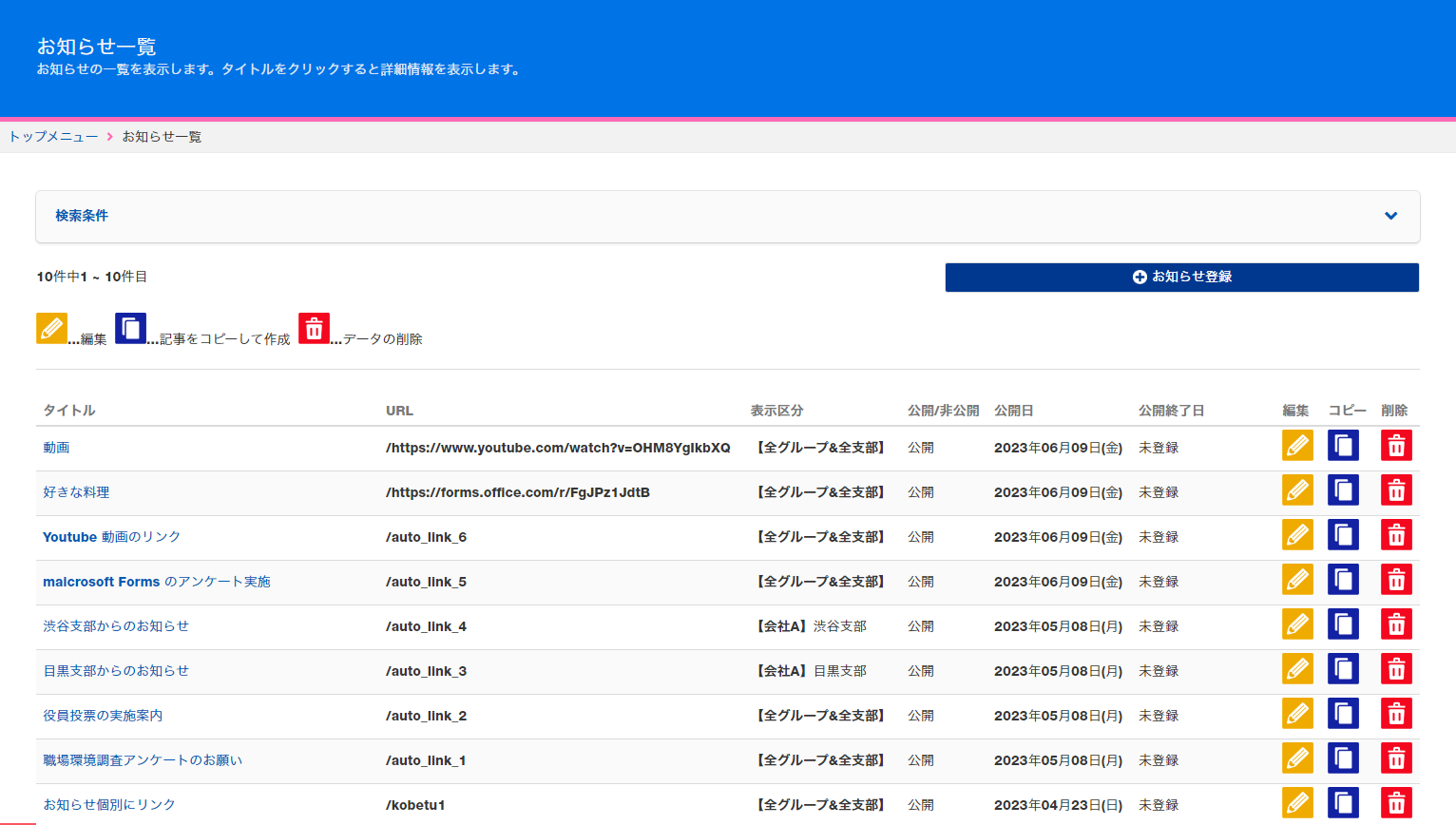Click the legend trash icon データの削除
The image size is (1456, 825).
point(314,328)
